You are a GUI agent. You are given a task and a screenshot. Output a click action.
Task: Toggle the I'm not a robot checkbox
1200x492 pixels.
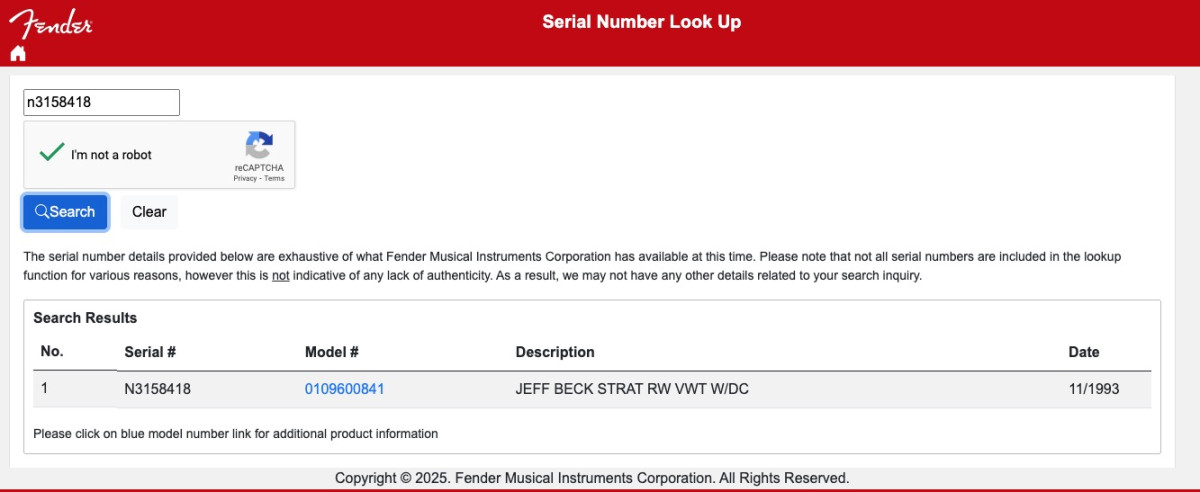(x=51, y=154)
